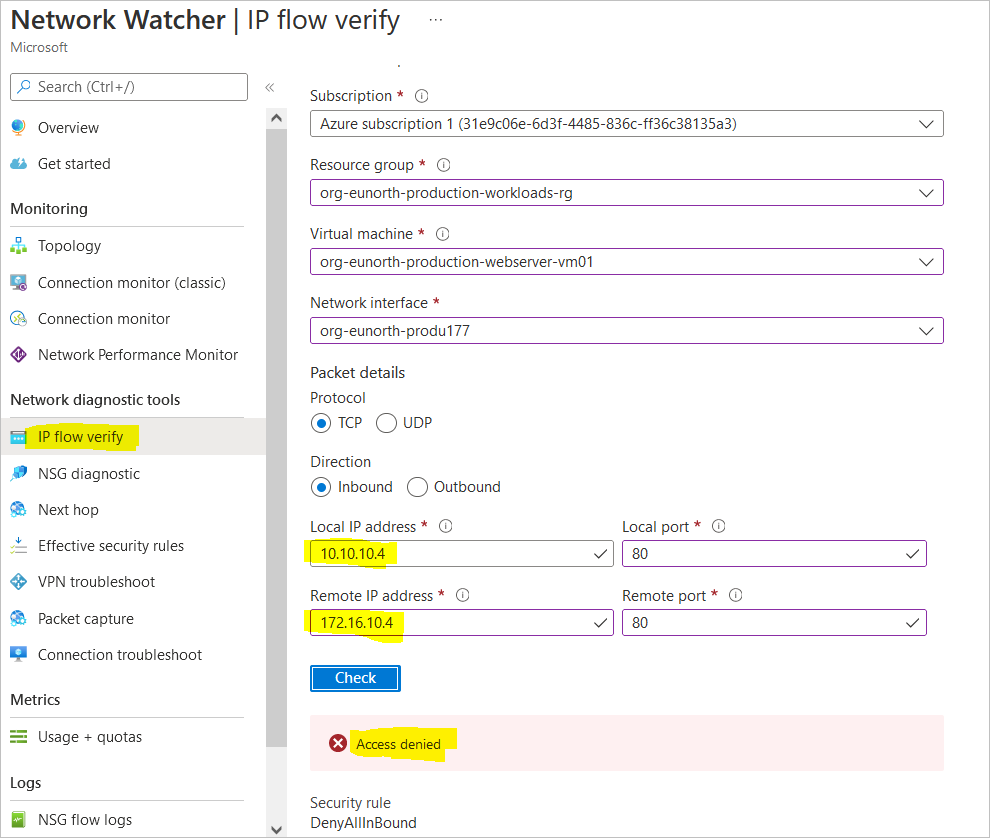Click the Packet capture icon
Image resolution: width=990 pixels, height=838 pixels.
(x=18, y=618)
